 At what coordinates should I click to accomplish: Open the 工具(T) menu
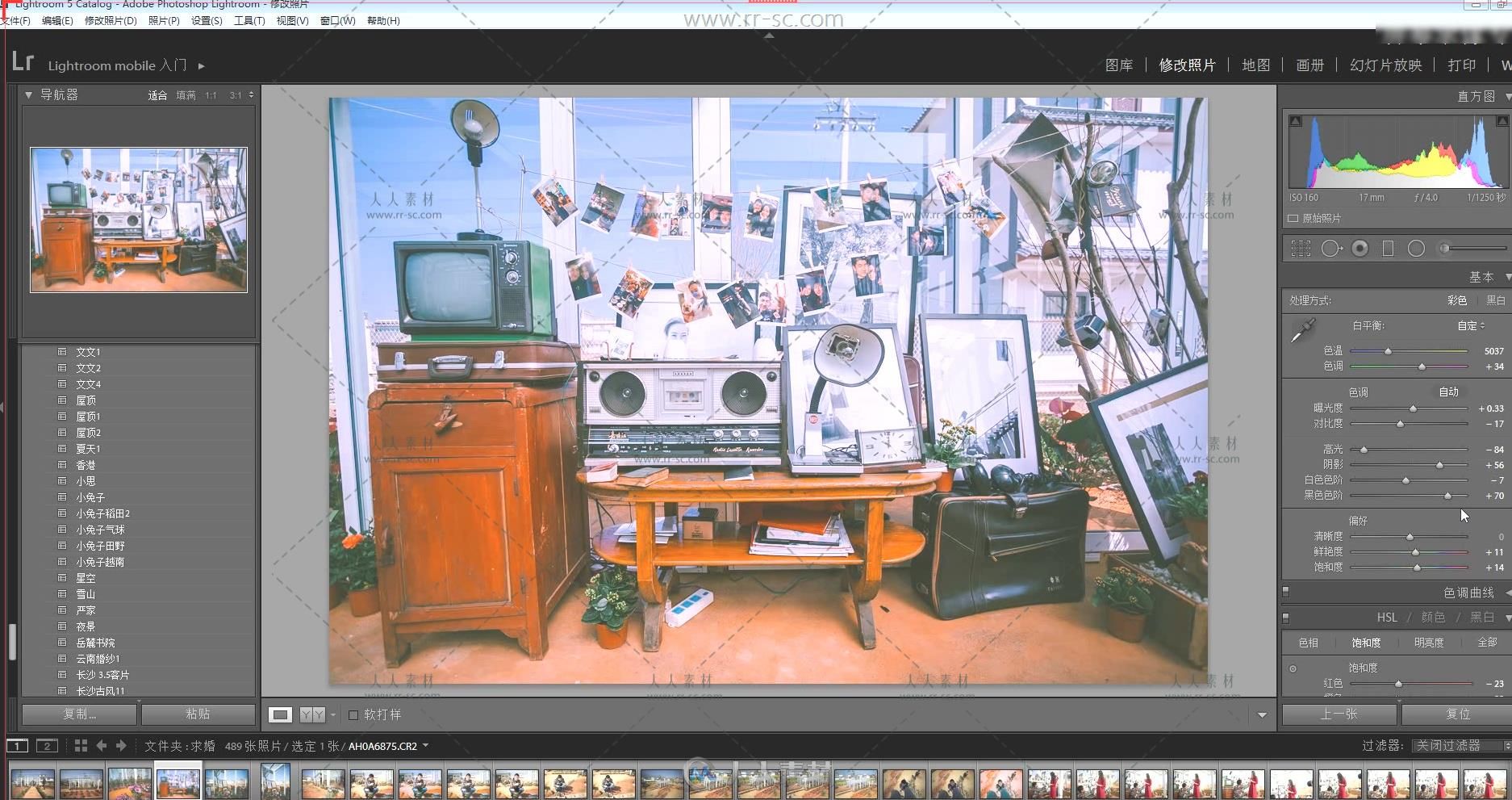tap(249, 21)
